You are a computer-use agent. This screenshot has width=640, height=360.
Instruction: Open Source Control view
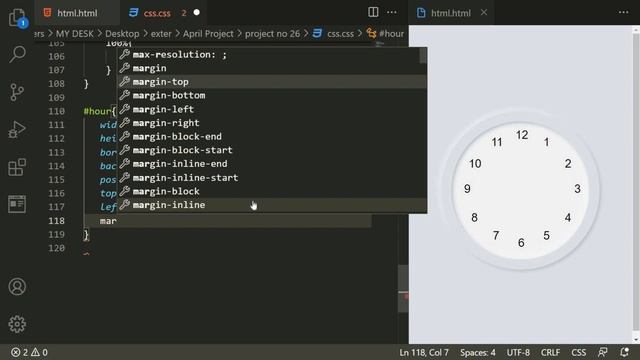click(17, 92)
